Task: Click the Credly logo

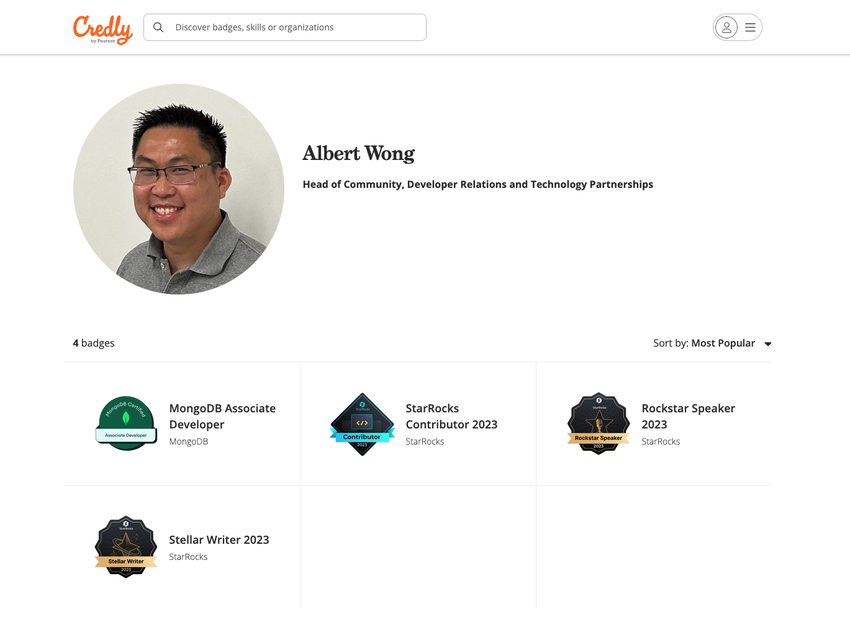Action: pos(102,29)
